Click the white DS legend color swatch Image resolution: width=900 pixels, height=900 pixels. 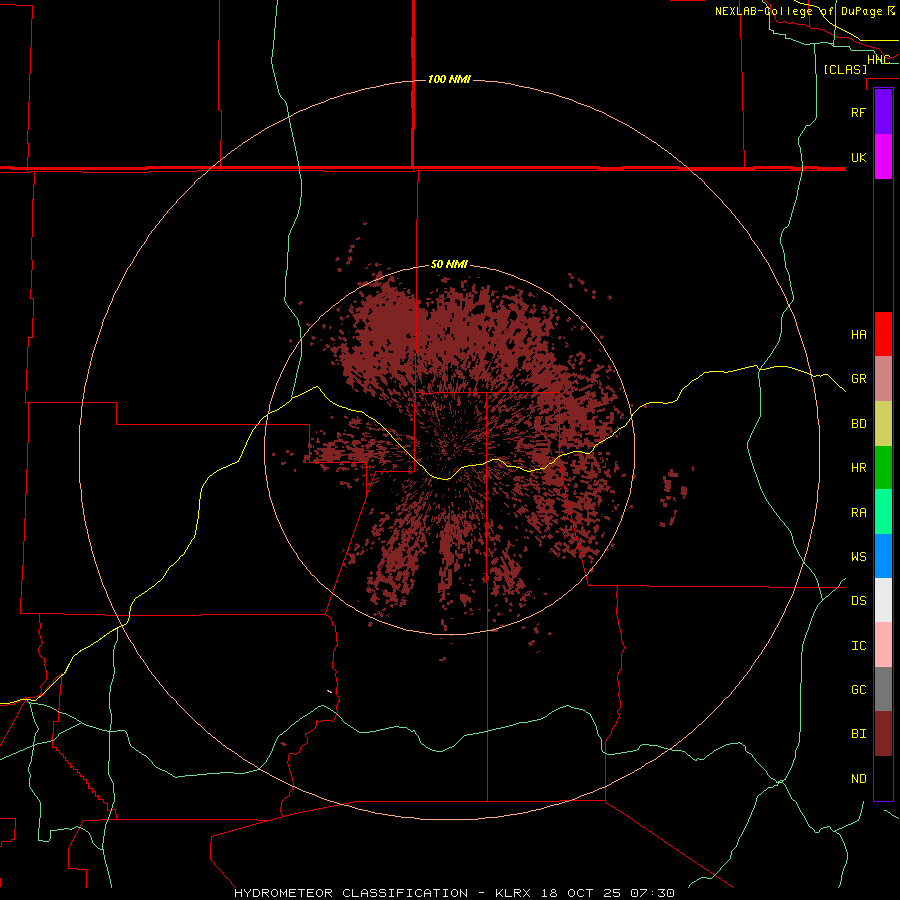click(x=883, y=600)
